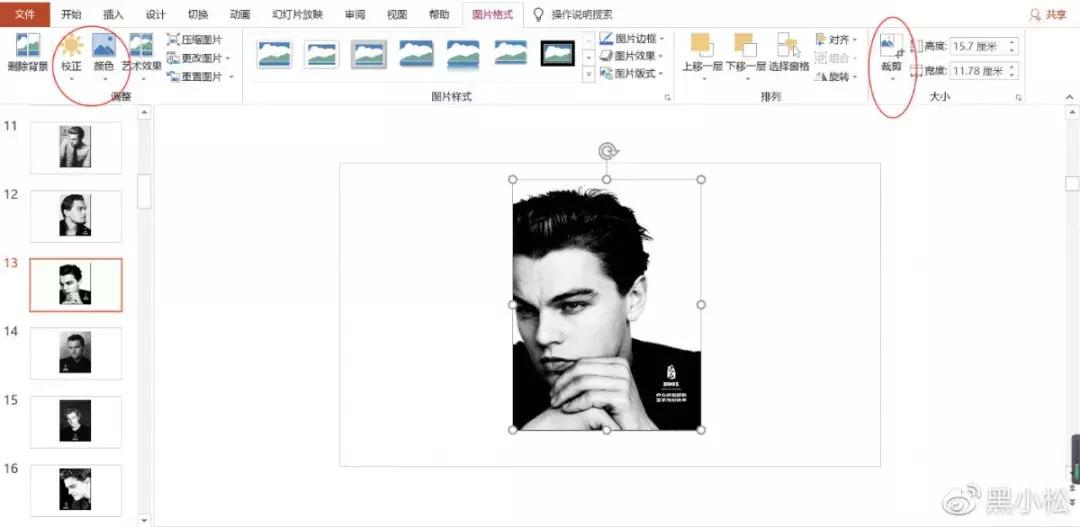The image size is (1080, 527).
Task: Apply the second picture style thumbnail
Action: tap(322, 54)
